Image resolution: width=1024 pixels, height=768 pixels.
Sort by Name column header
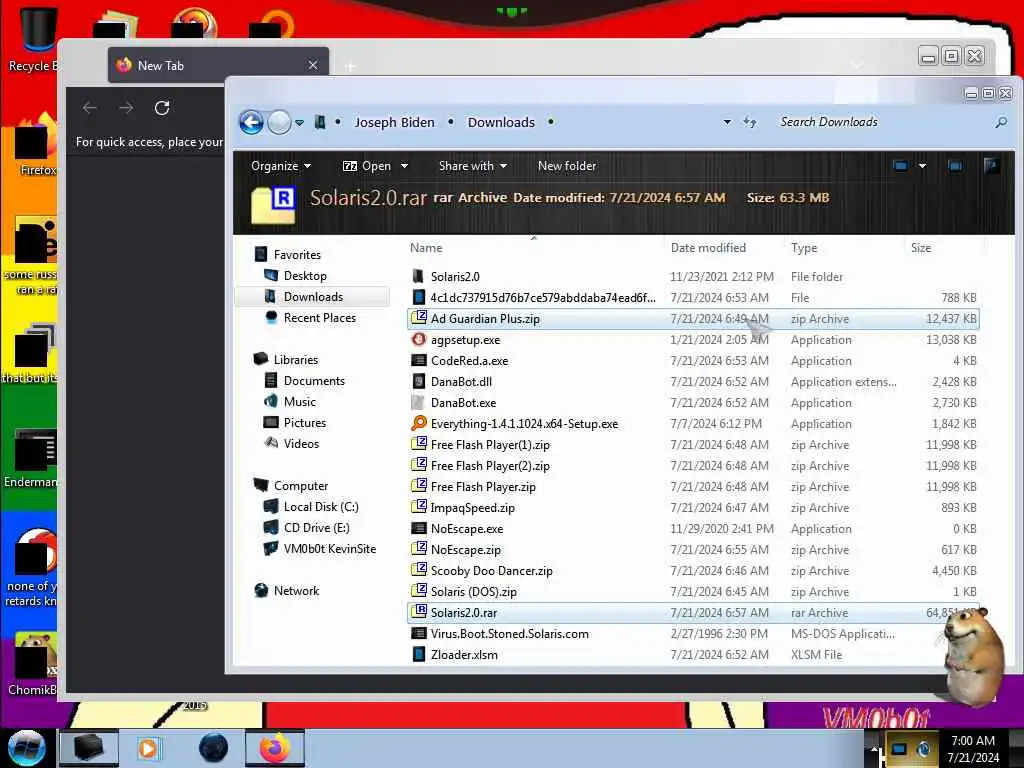[426, 248]
